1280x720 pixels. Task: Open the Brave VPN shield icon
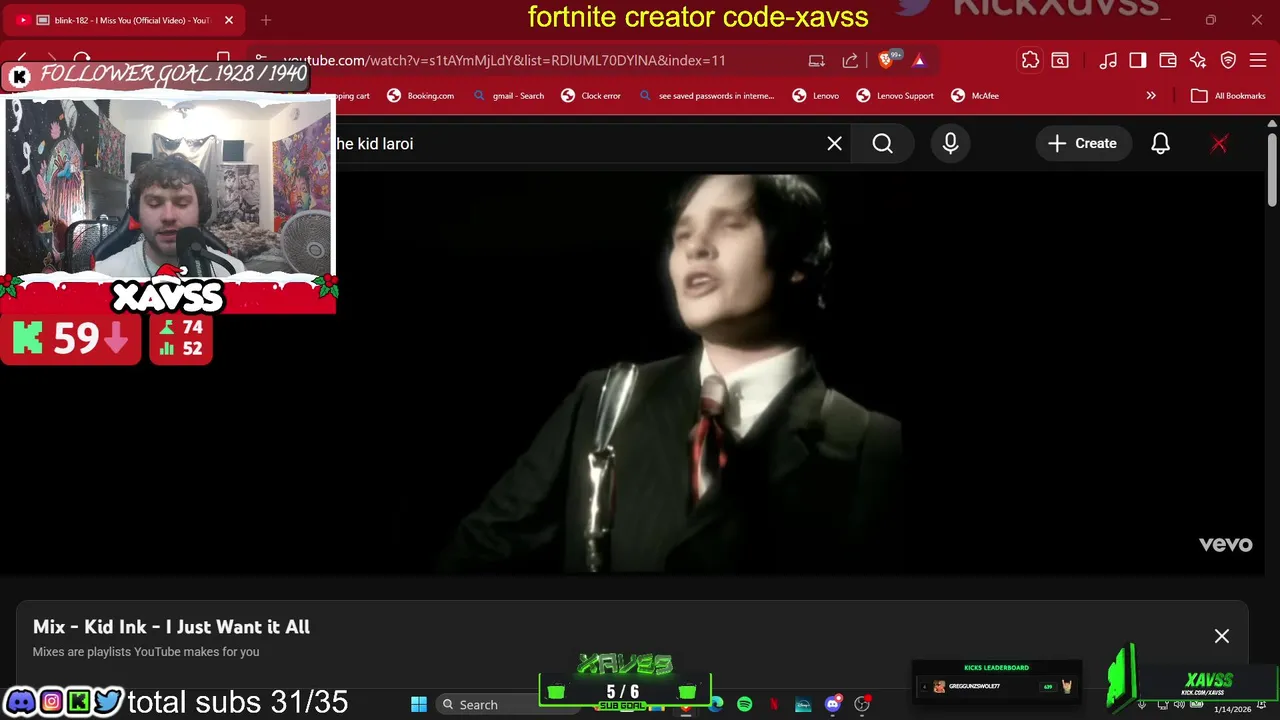pyautogui.click(x=1229, y=61)
